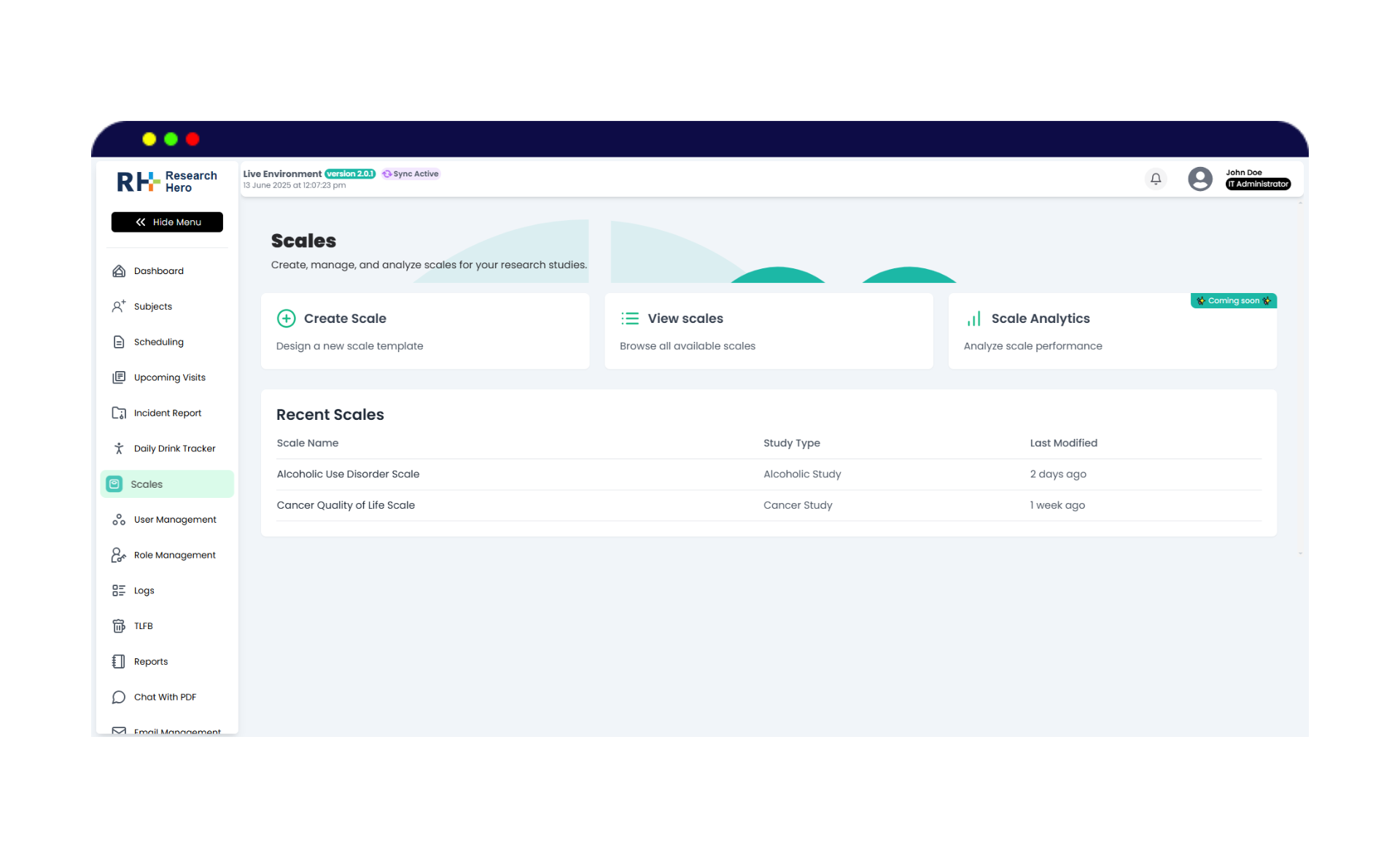This screenshot has width=1400, height=858.
Task: Click the '2 days ago' cell
Action: click(1058, 475)
